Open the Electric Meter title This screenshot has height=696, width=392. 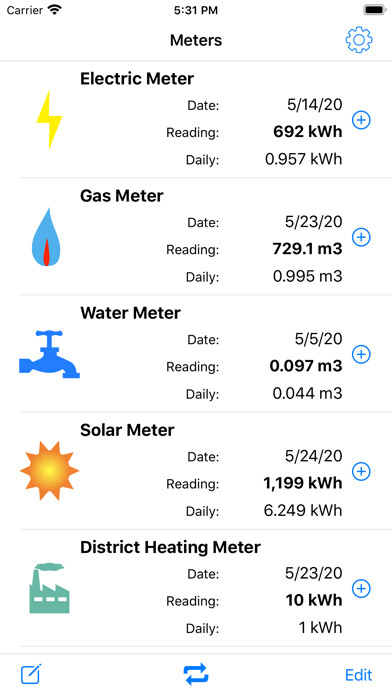tap(137, 79)
